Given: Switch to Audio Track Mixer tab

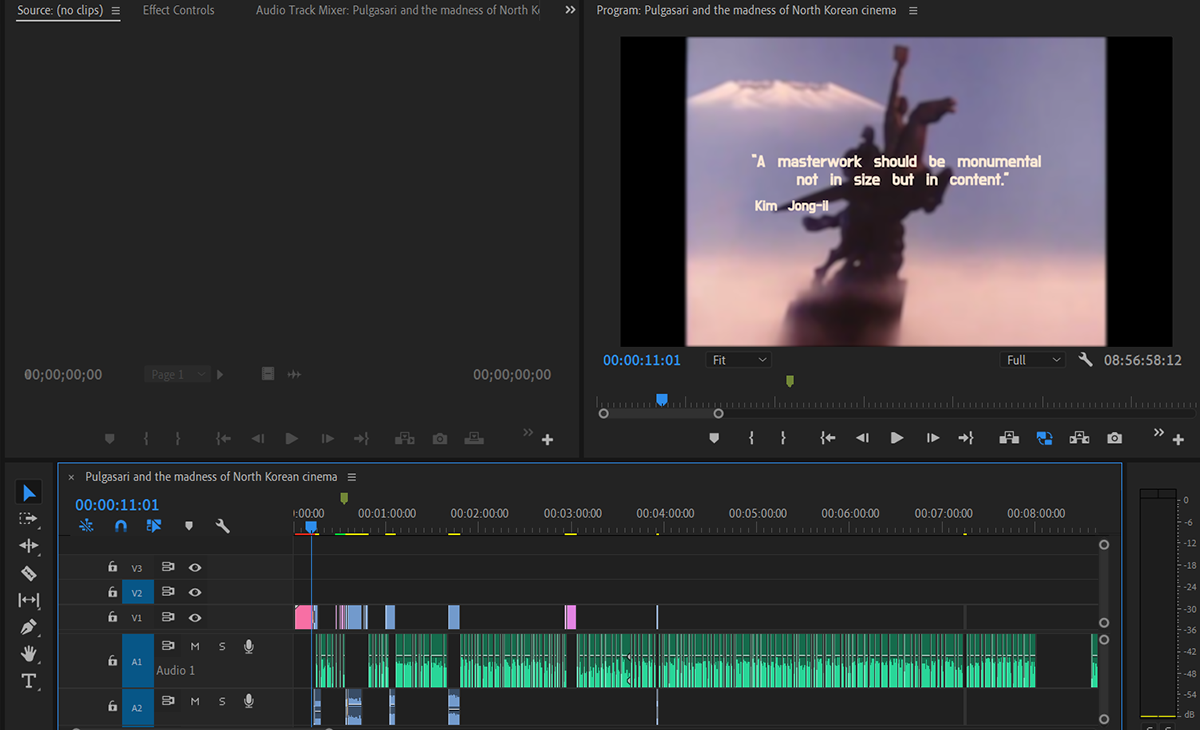Looking at the screenshot, I should (397, 10).
